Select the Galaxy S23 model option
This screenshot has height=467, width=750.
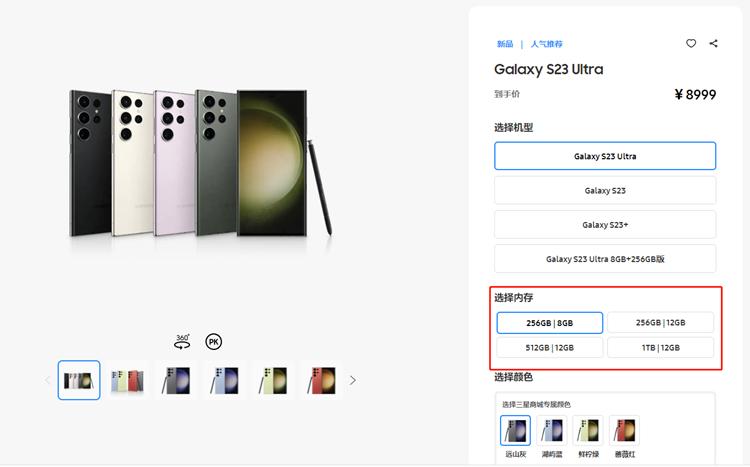(605, 190)
